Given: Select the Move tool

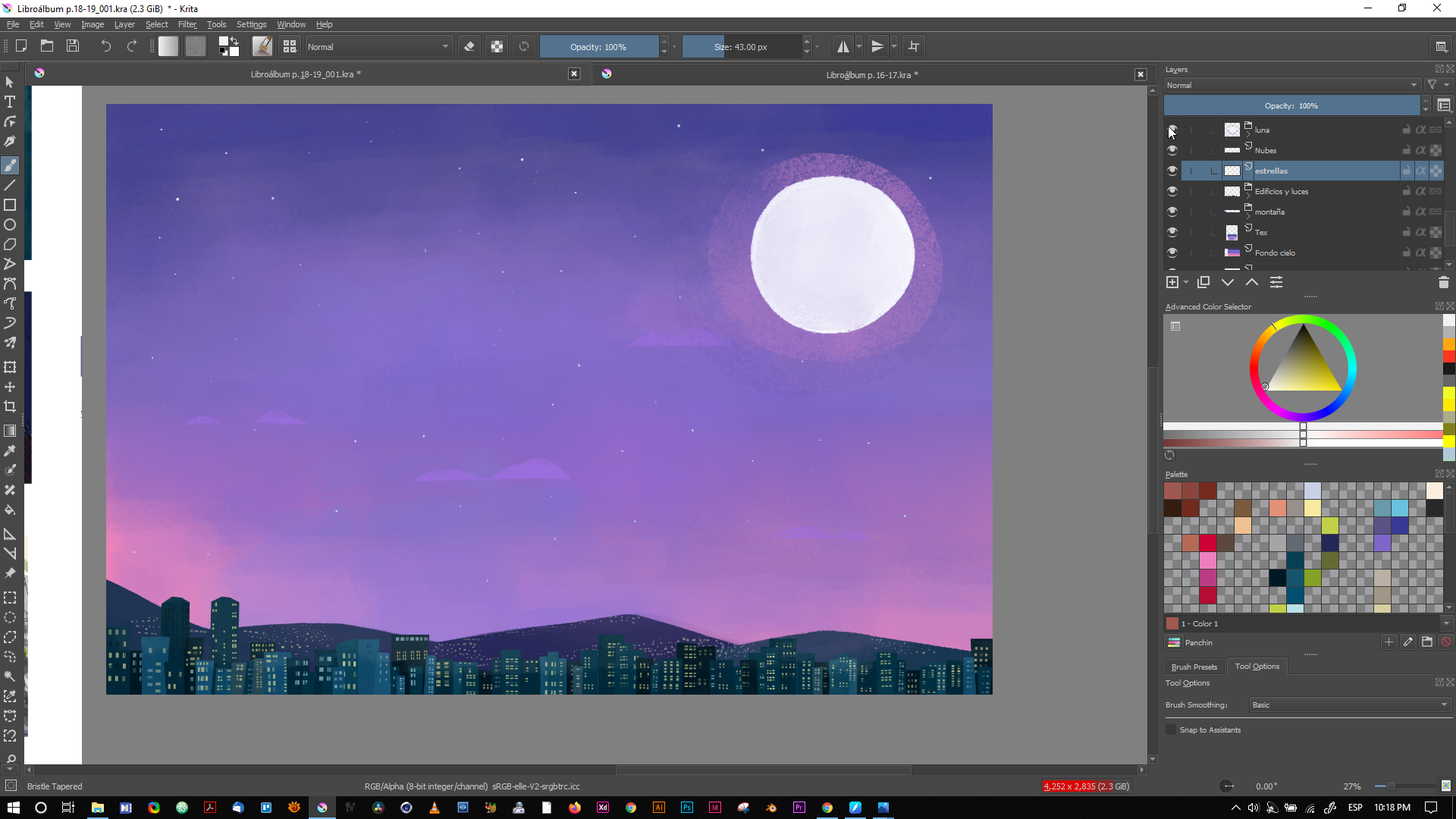Looking at the screenshot, I should [x=10, y=387].
